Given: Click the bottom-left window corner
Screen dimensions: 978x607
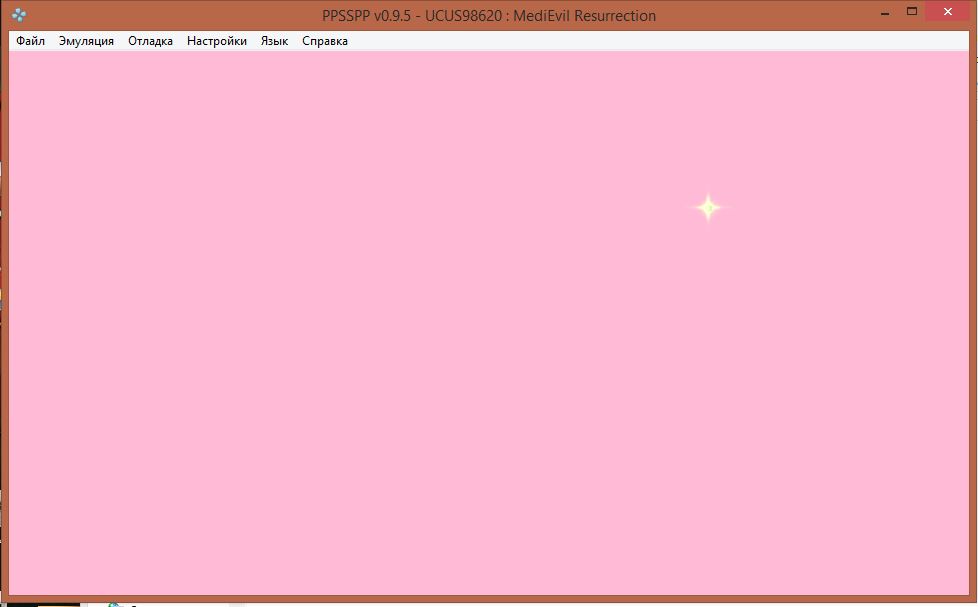Looking at the screenshot, I should (4, 598).
